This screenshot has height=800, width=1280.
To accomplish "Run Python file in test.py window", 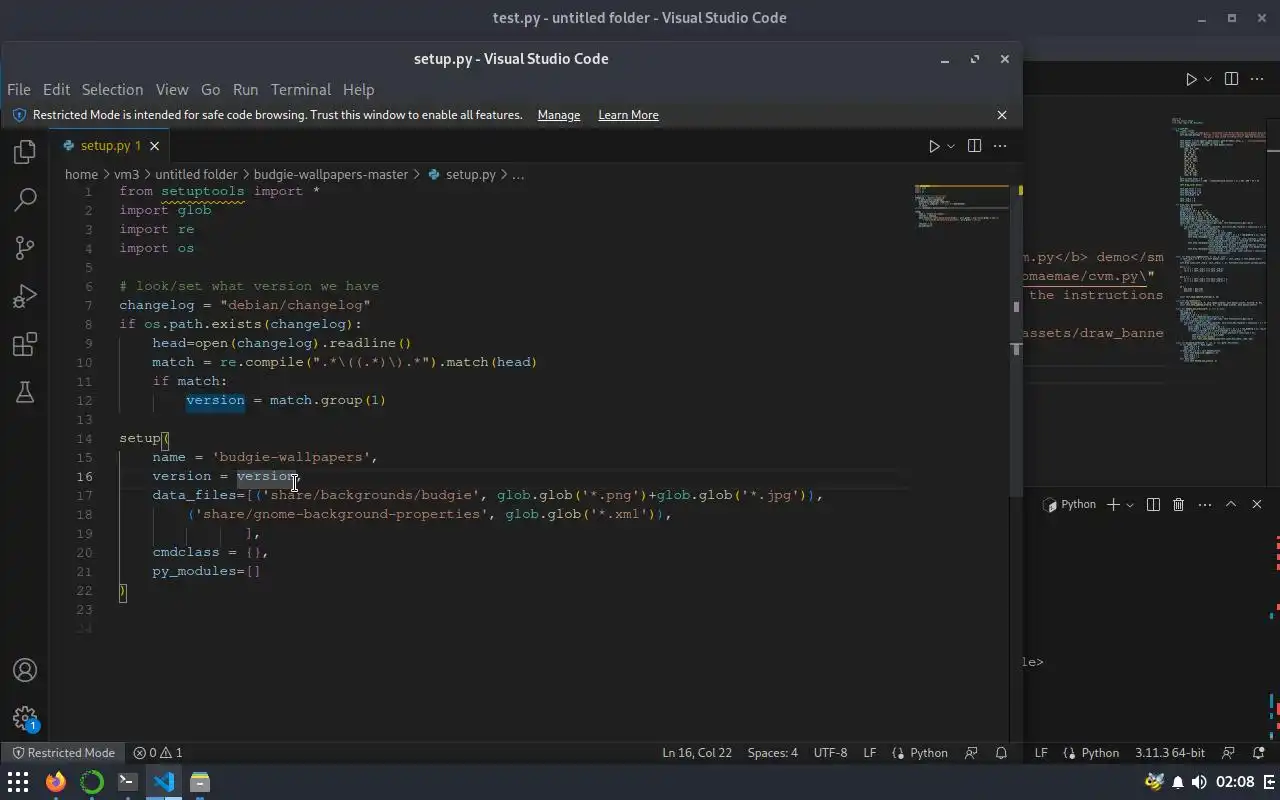I will coord(1191,79).
